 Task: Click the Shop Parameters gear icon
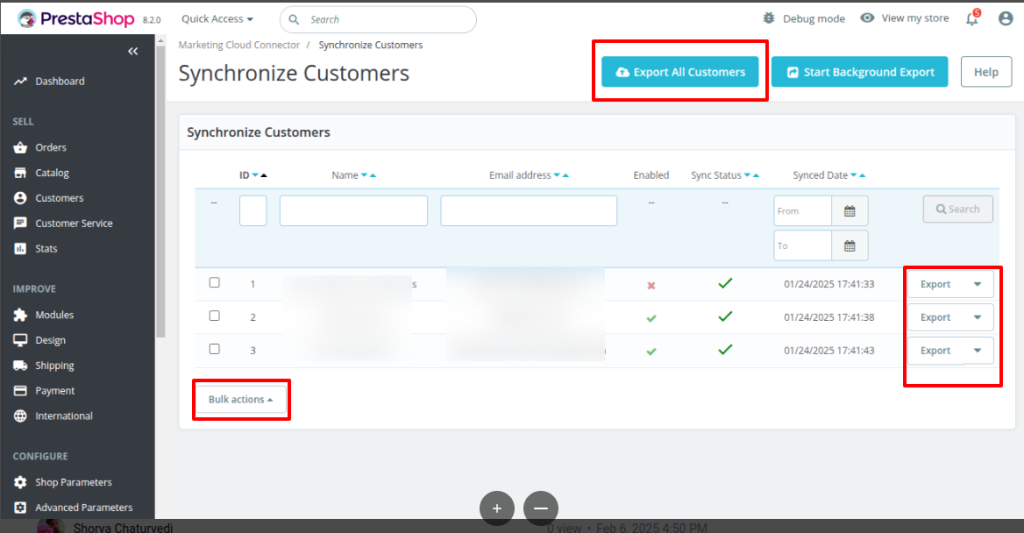[20, 482]
